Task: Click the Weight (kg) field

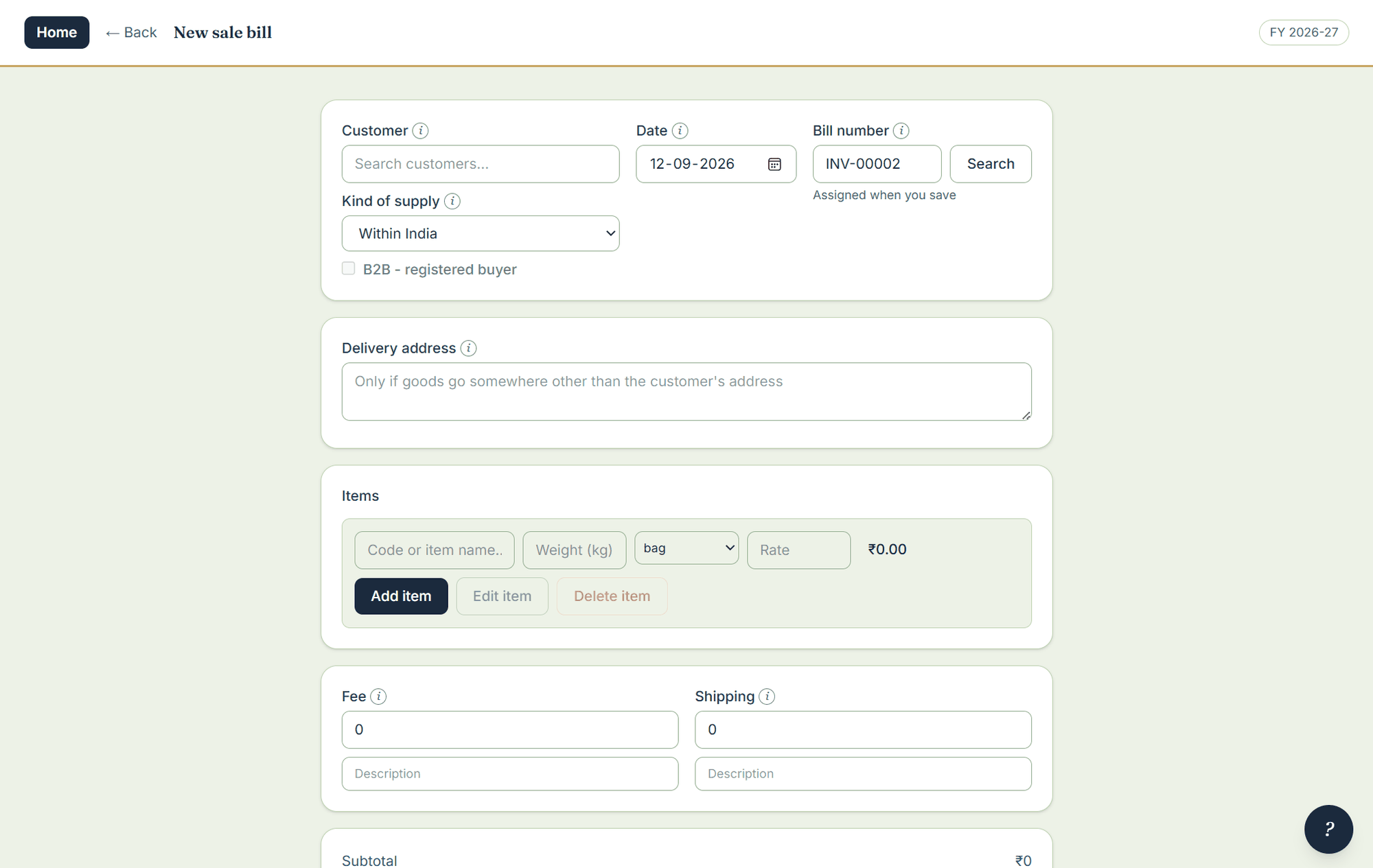Action: tap(574, 550)
